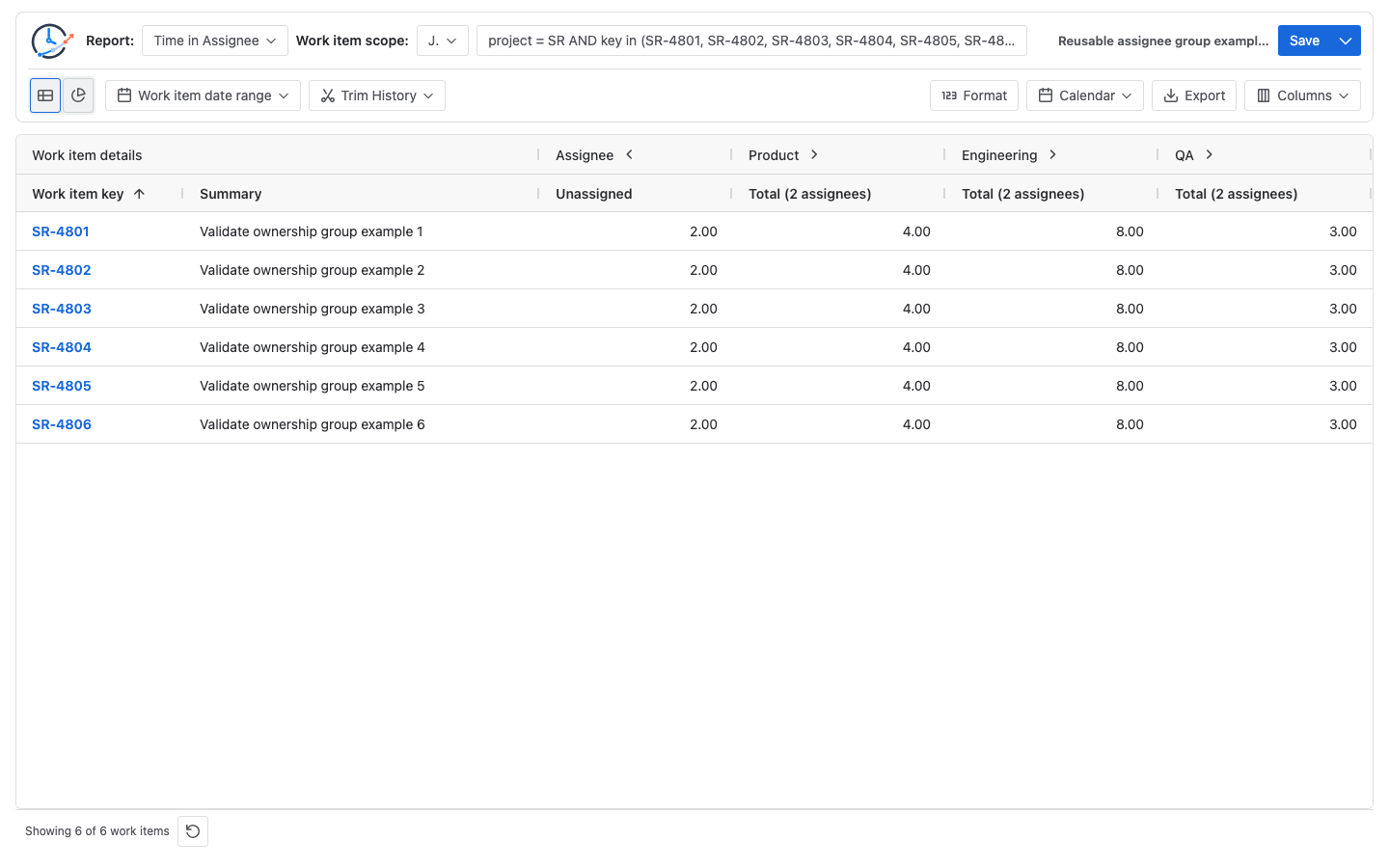This screenshot has height=868, width=1389.
Task: Collapse the Assignee column group chevron
Action: 629,154
